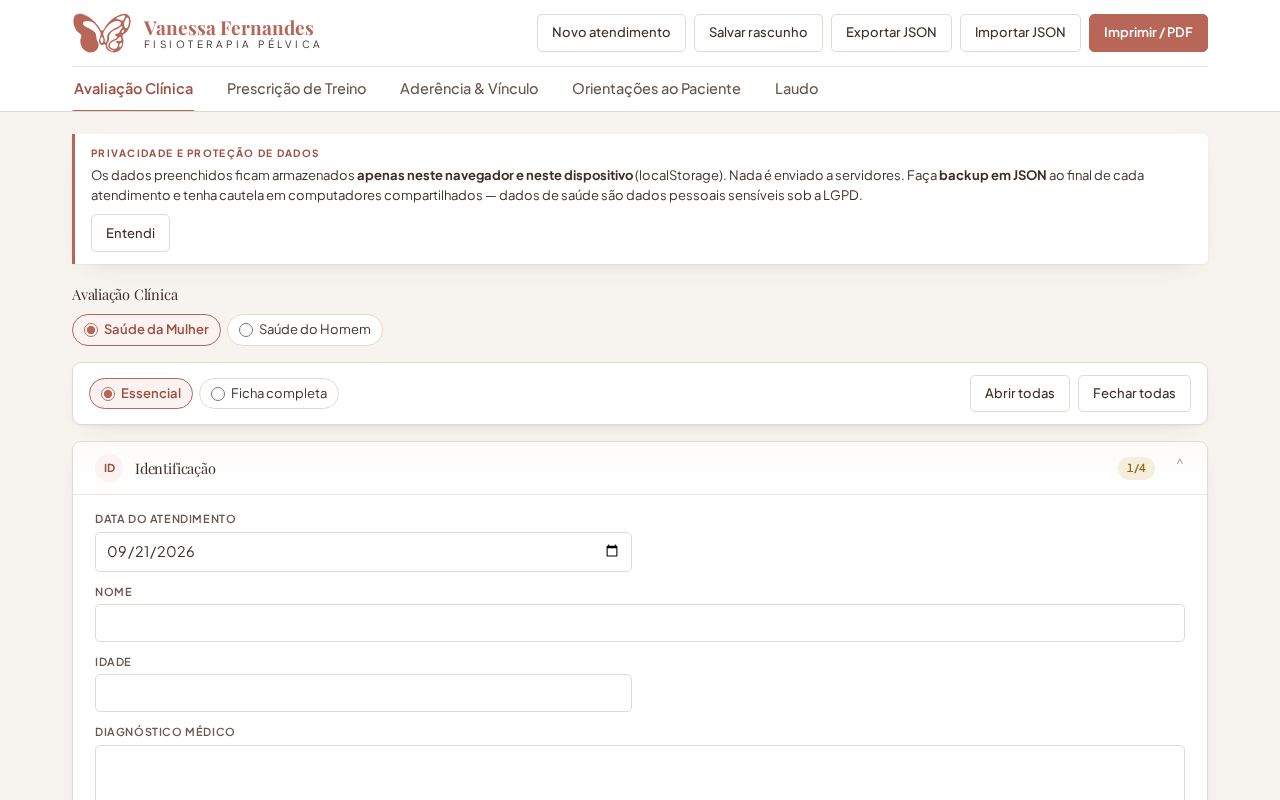The height and width of the screenshot is (800, 1280).
Task: Select the Saúde do Homem radio option
Action: 305,330
